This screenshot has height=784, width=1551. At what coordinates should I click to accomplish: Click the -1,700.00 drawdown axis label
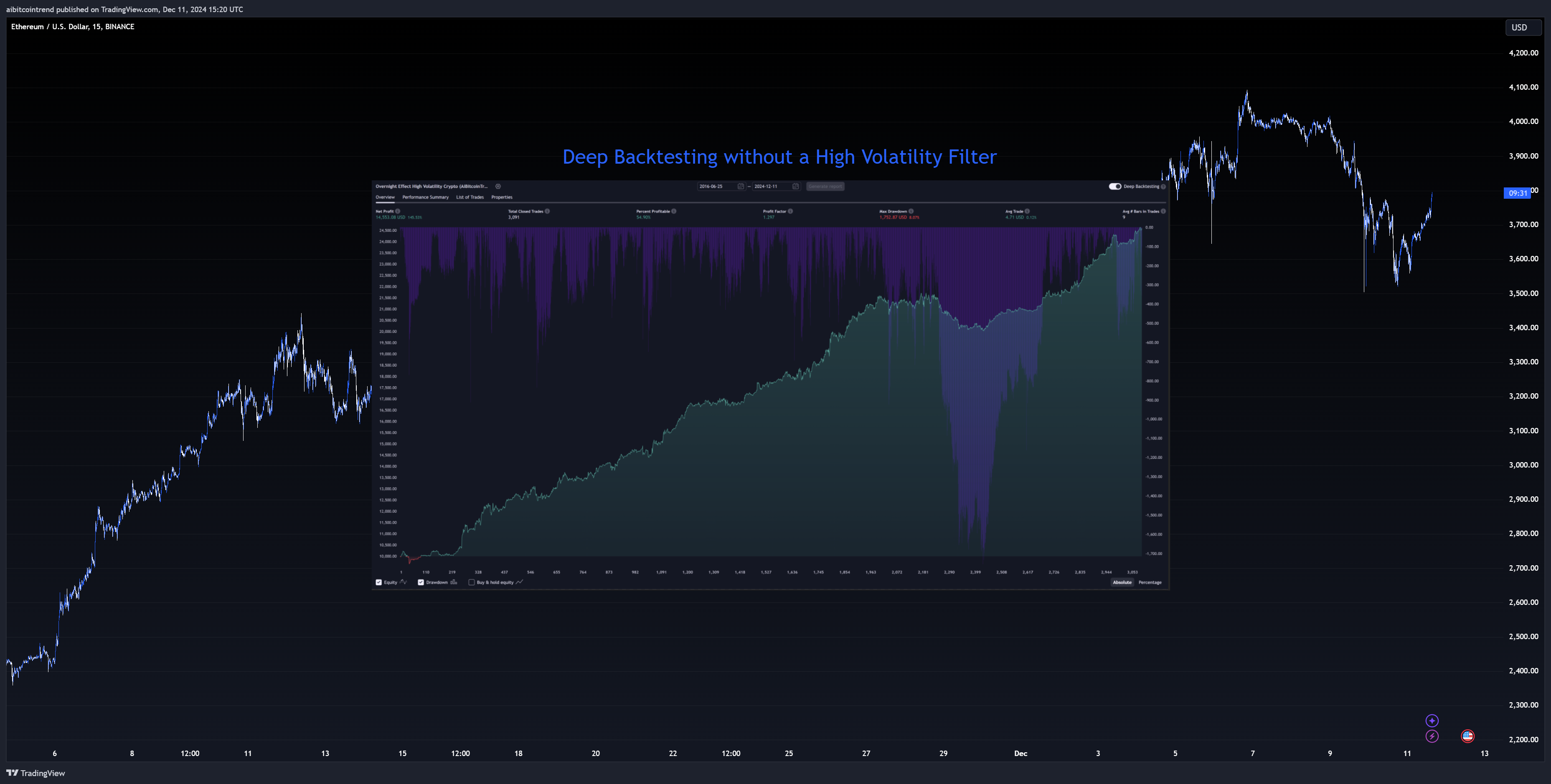click(1154, 554)
